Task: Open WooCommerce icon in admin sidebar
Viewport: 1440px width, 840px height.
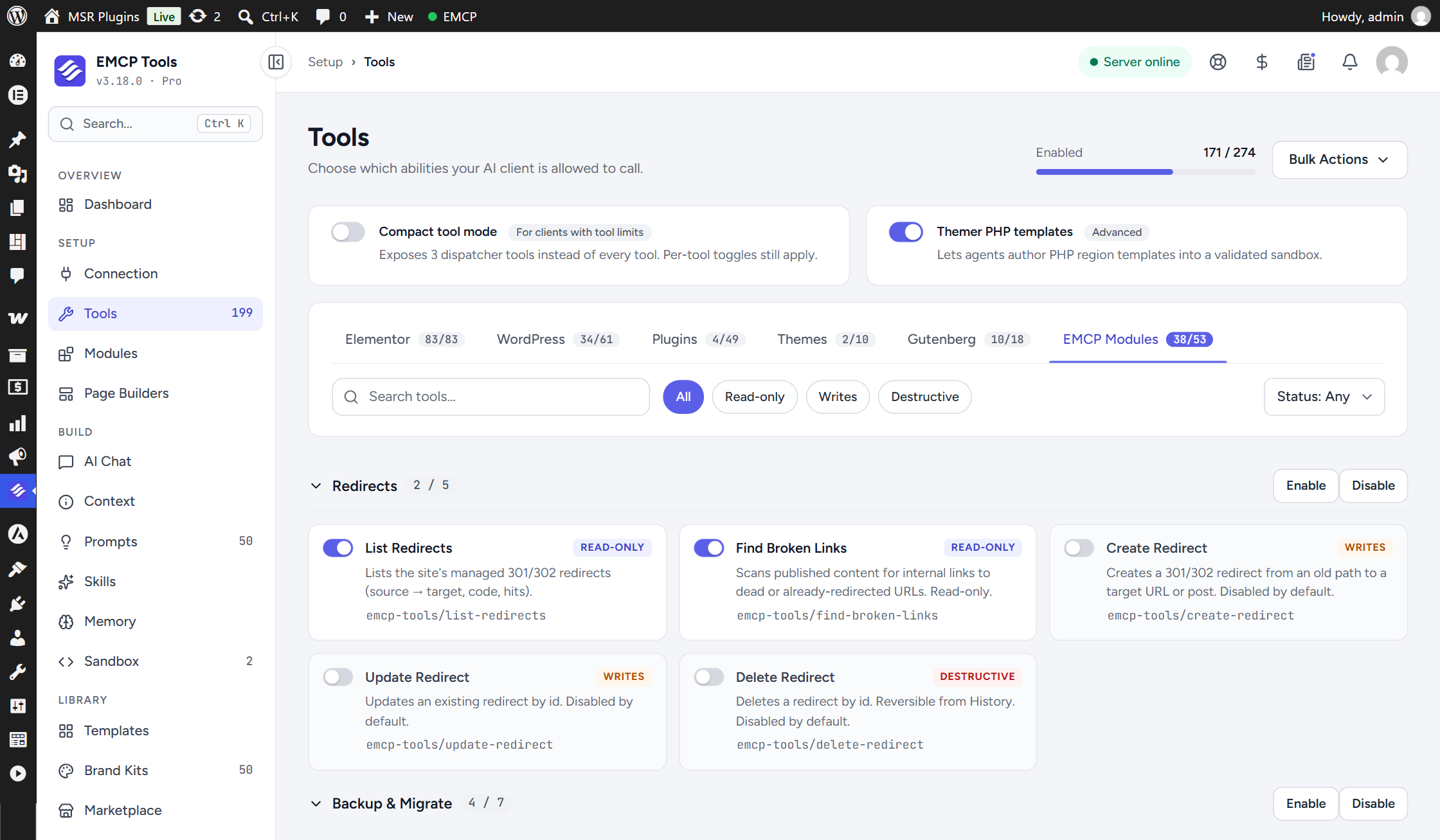Action: tap(18, 317)
